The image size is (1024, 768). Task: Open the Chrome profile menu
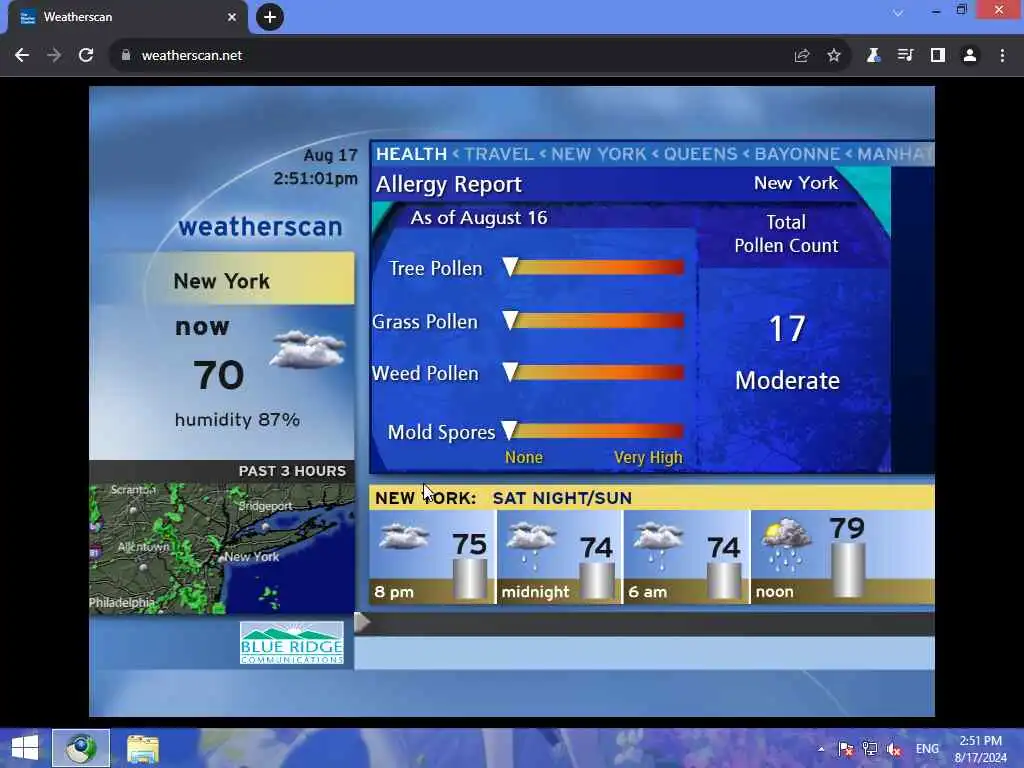[x=970, y=56]
